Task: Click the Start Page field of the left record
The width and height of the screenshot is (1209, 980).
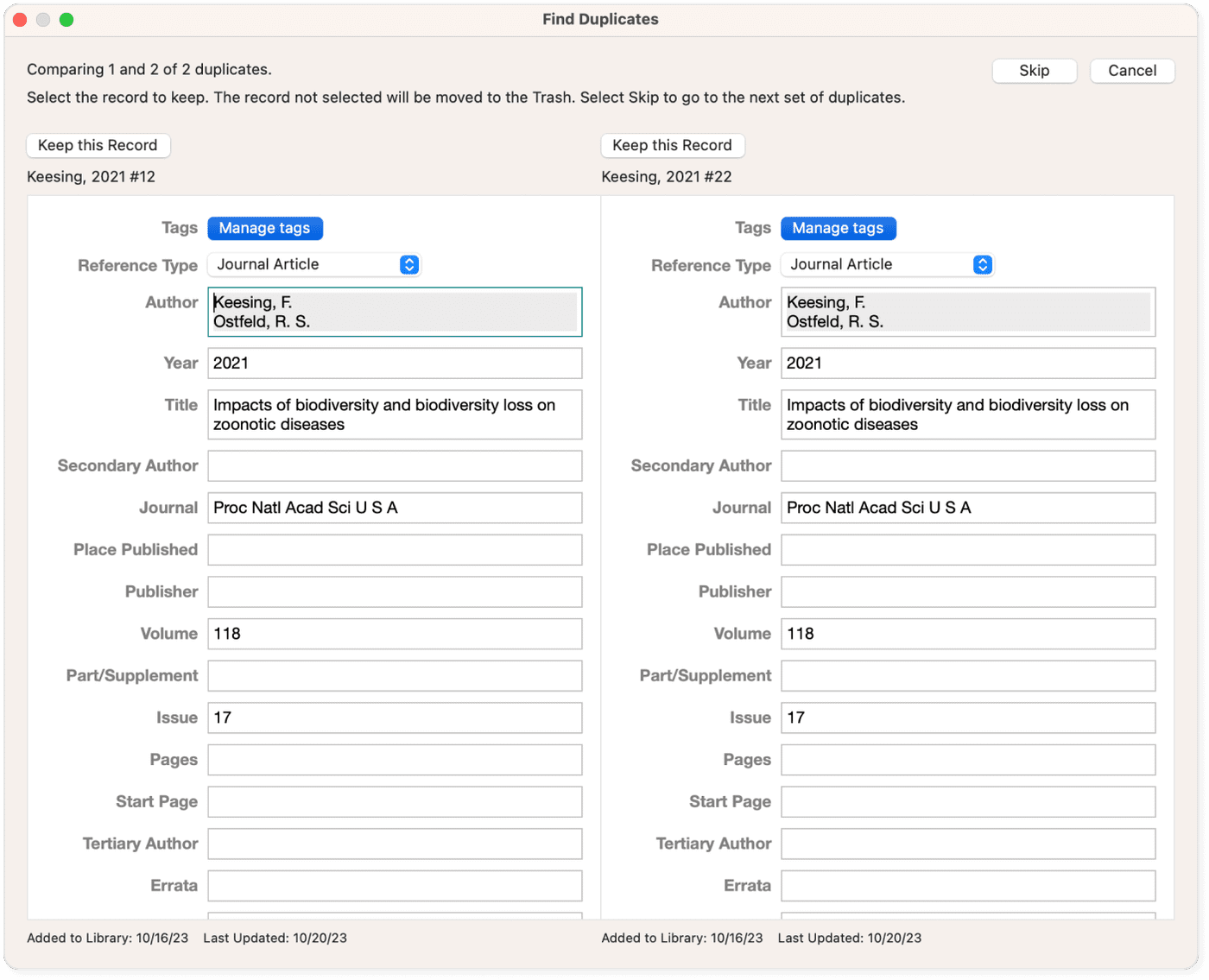Action: click(x=394, y=801)
